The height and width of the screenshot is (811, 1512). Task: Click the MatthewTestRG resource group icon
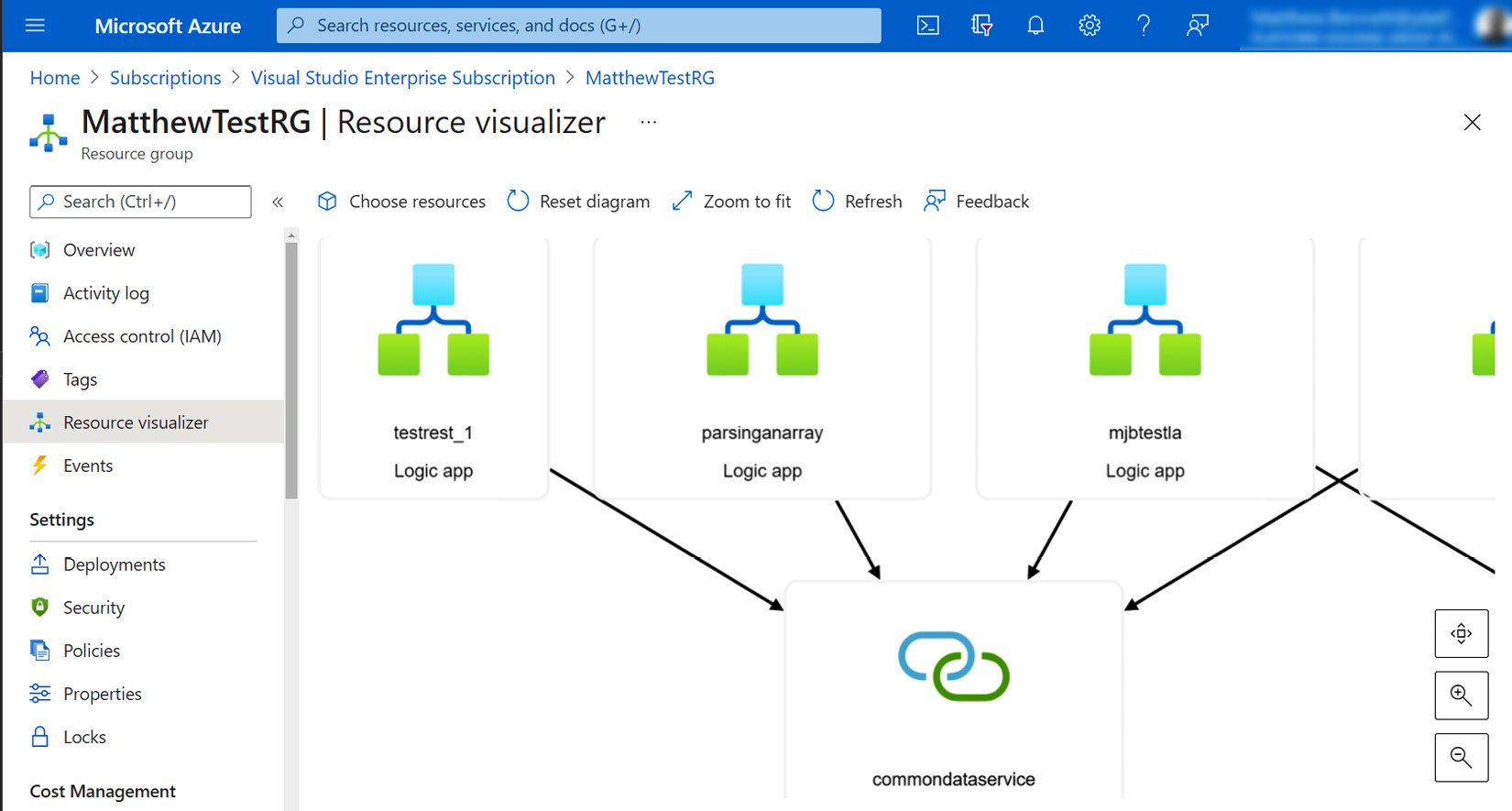pos(48,133)
